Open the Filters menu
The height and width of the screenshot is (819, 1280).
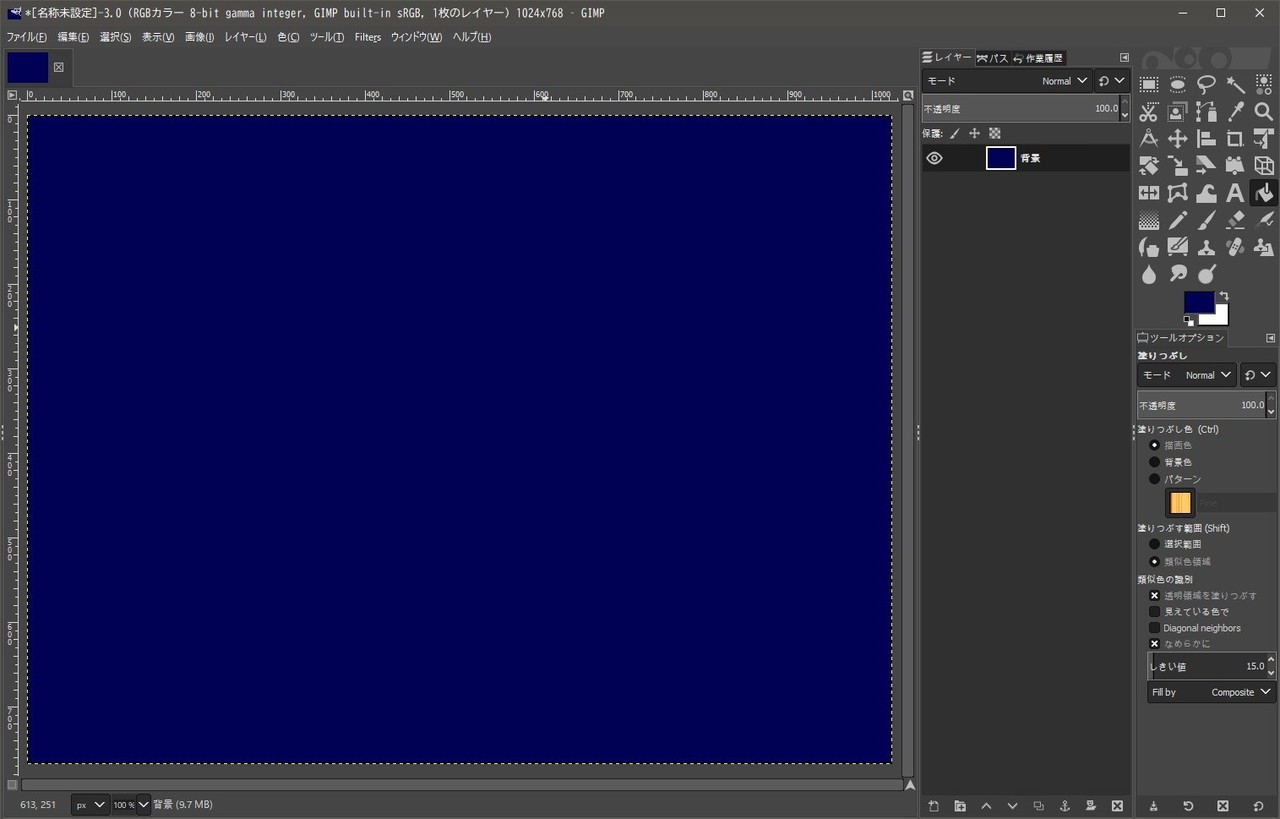point(368,37)
